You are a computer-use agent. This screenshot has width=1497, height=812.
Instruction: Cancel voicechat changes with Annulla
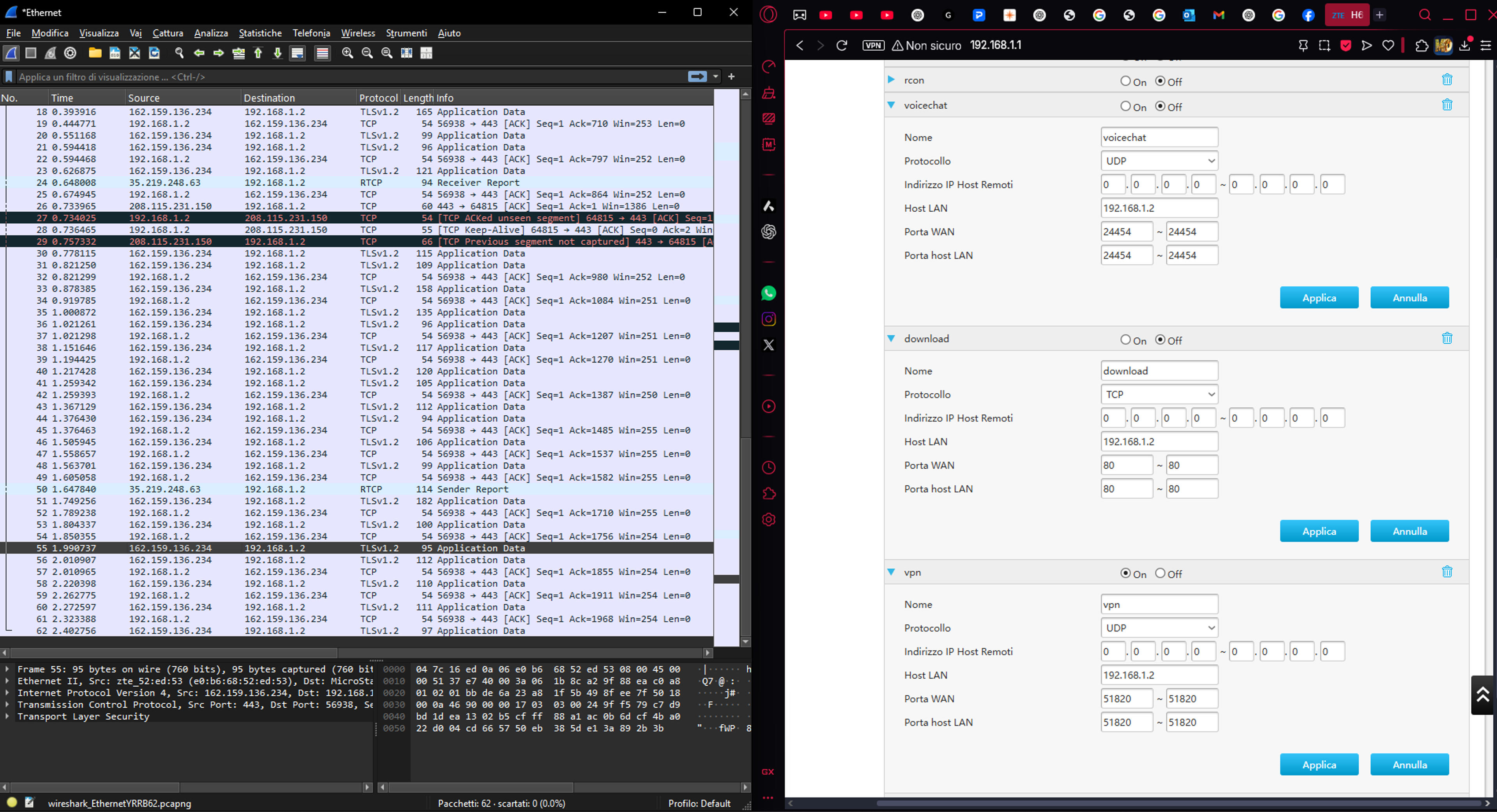[1409, 297]
